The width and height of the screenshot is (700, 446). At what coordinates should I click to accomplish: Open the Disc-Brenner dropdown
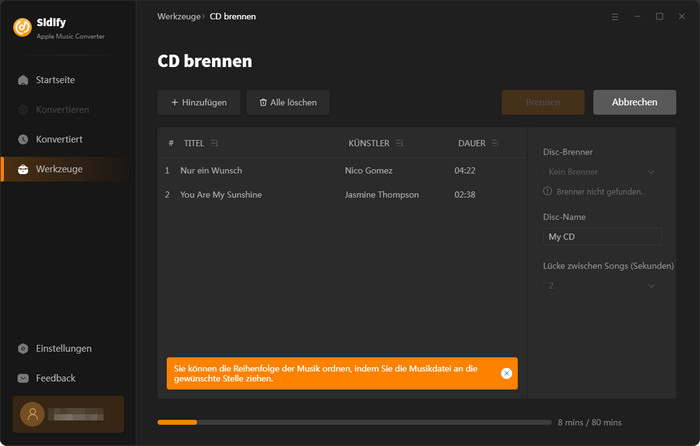pos(602,172)
